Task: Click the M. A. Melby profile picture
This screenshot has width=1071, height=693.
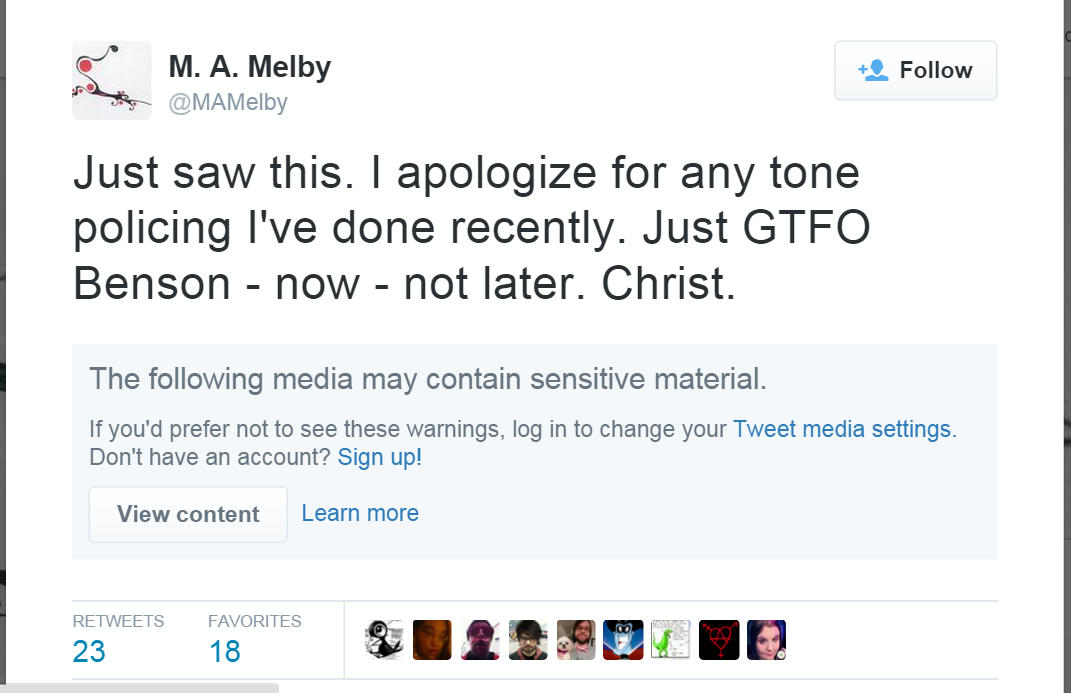Action: 112,81
